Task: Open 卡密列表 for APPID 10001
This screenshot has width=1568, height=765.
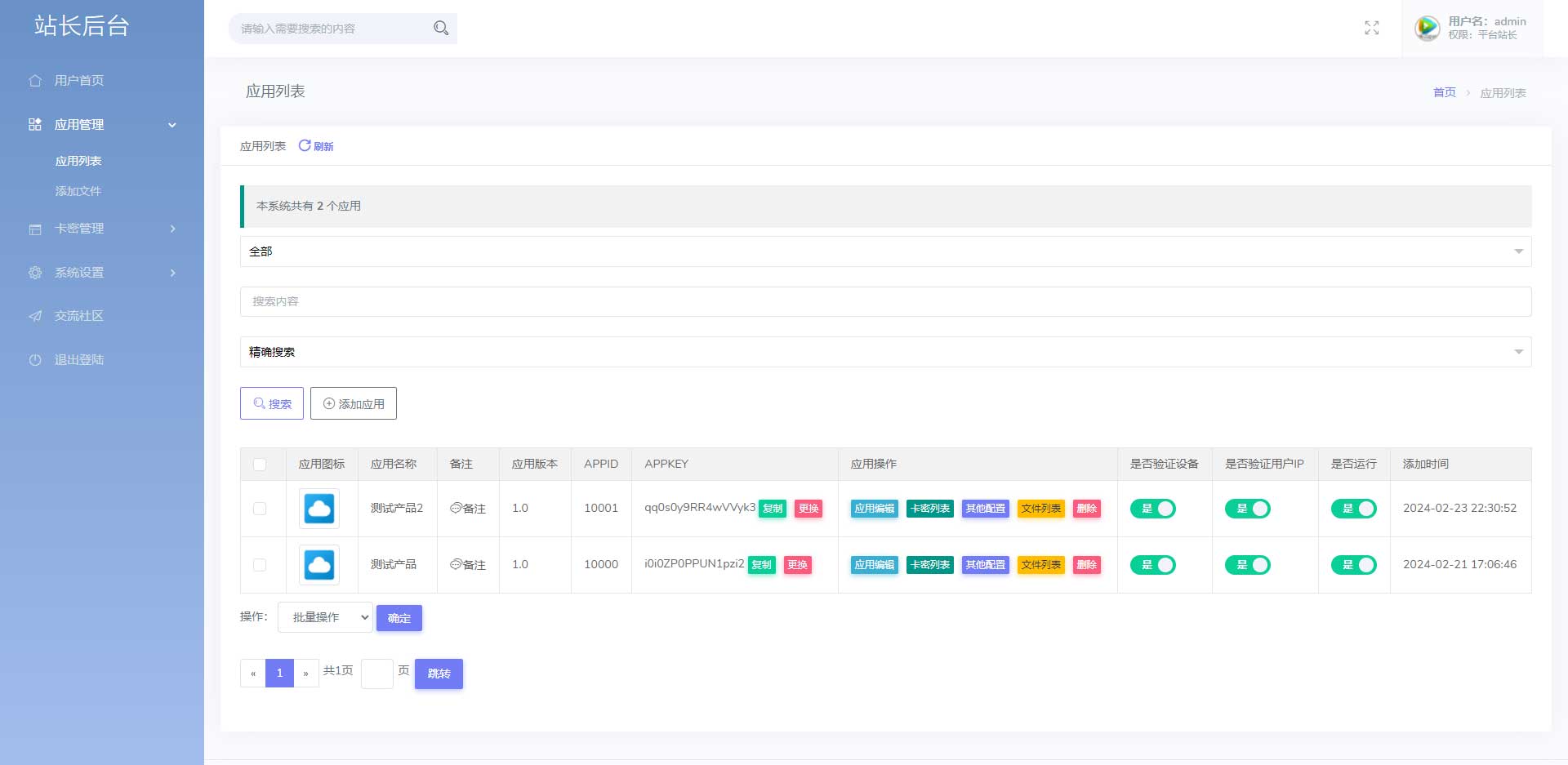Action: pos(930,509)
